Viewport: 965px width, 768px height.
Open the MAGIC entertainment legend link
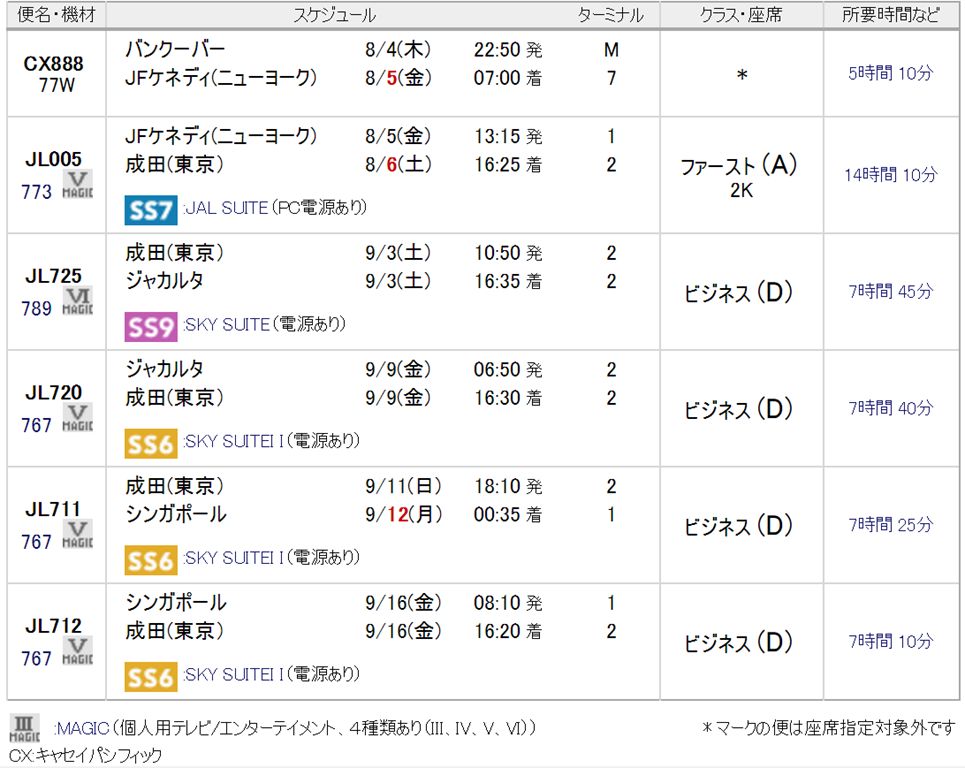81,729
